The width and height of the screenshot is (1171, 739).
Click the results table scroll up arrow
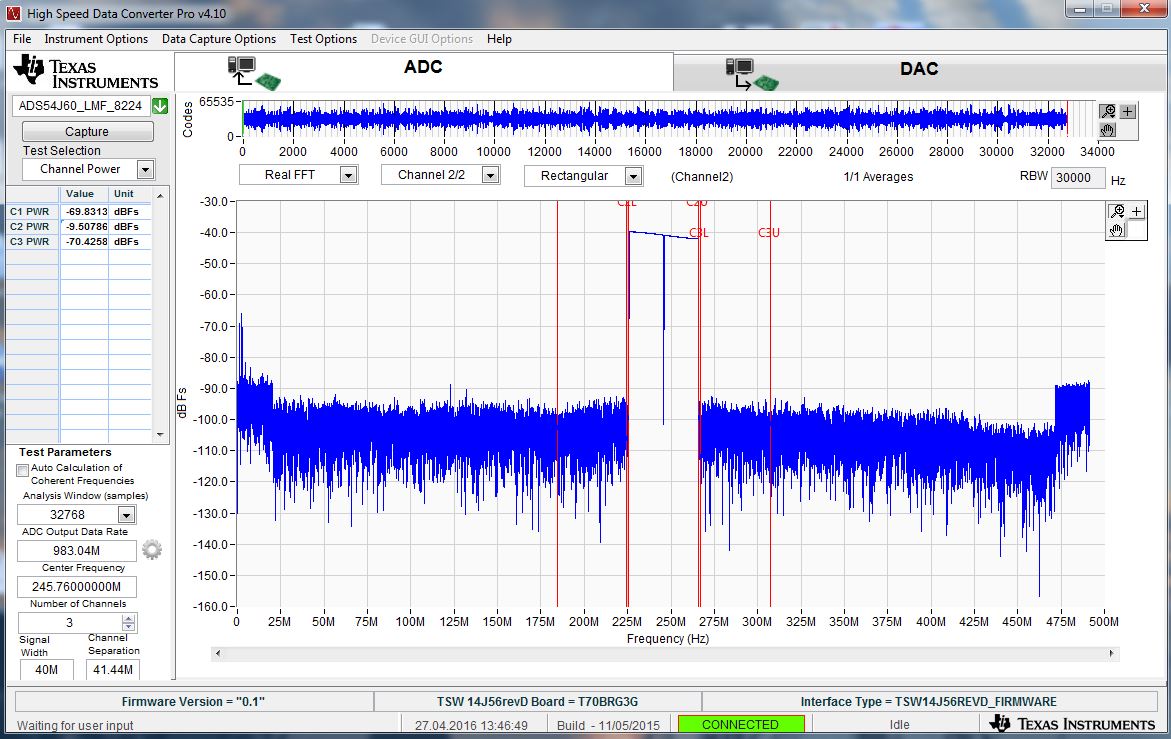pyautogui.click(x=160, y=196)
